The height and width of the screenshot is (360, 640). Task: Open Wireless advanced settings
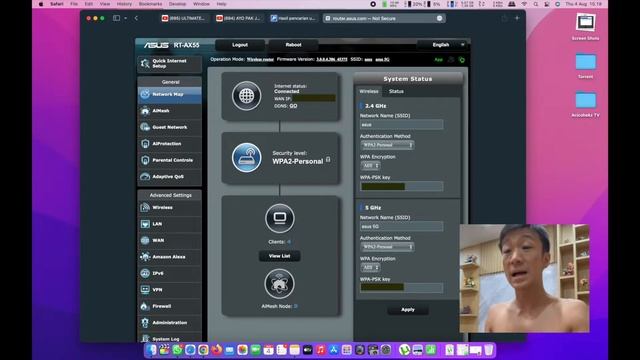tap(169, 207)
